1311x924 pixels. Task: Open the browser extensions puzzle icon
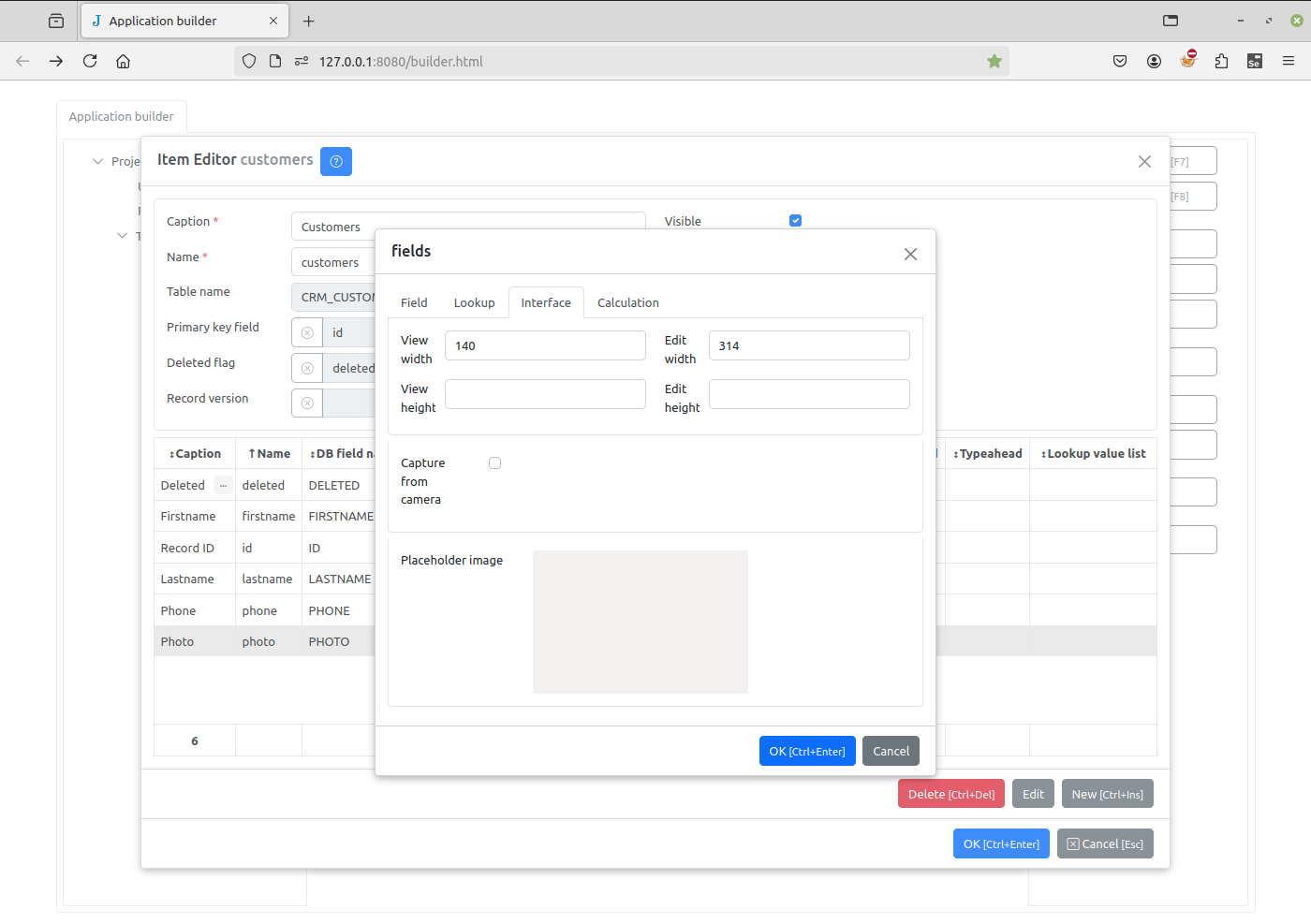1221,61
